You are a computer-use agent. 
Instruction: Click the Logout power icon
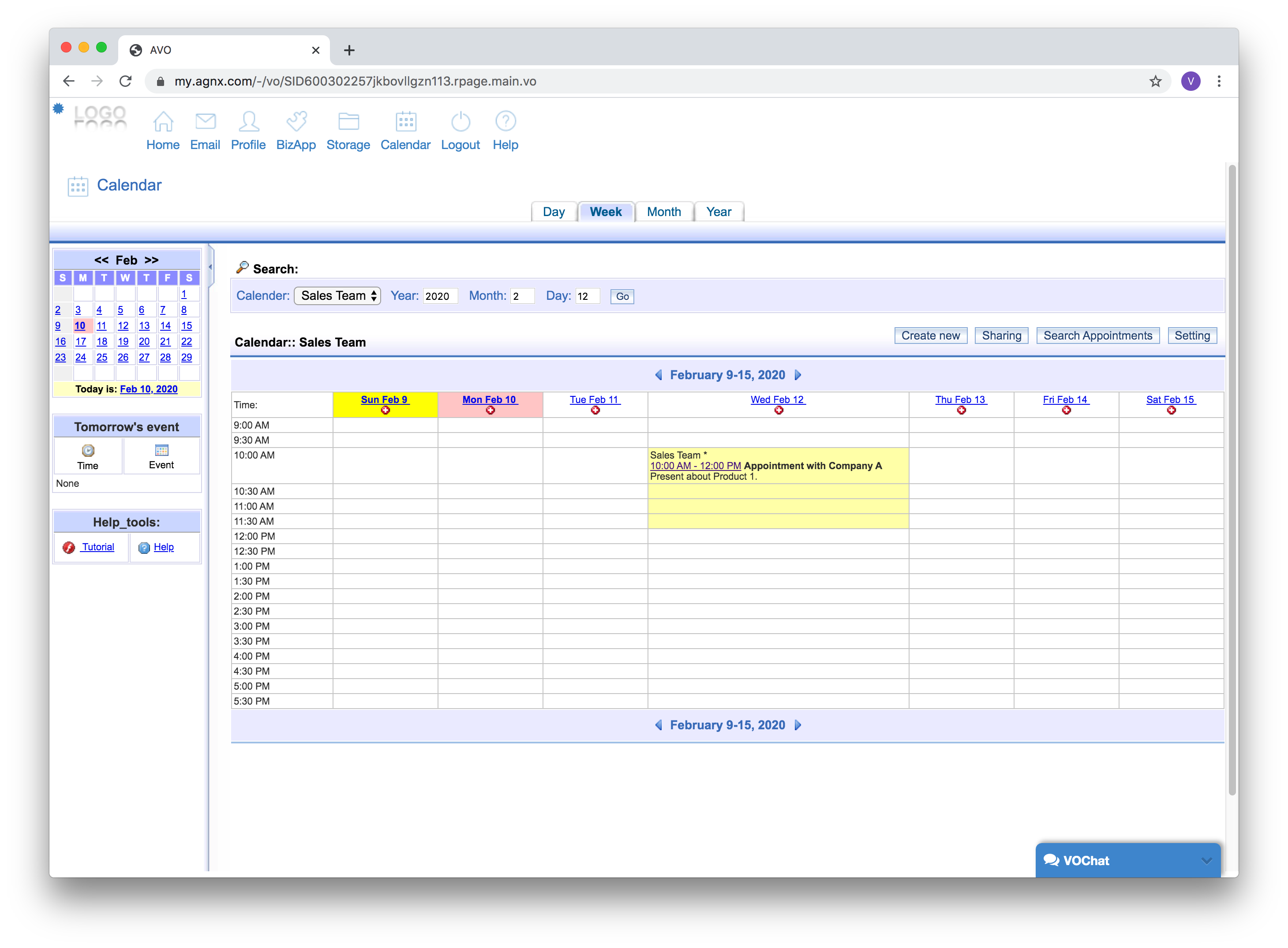point(461,122)
